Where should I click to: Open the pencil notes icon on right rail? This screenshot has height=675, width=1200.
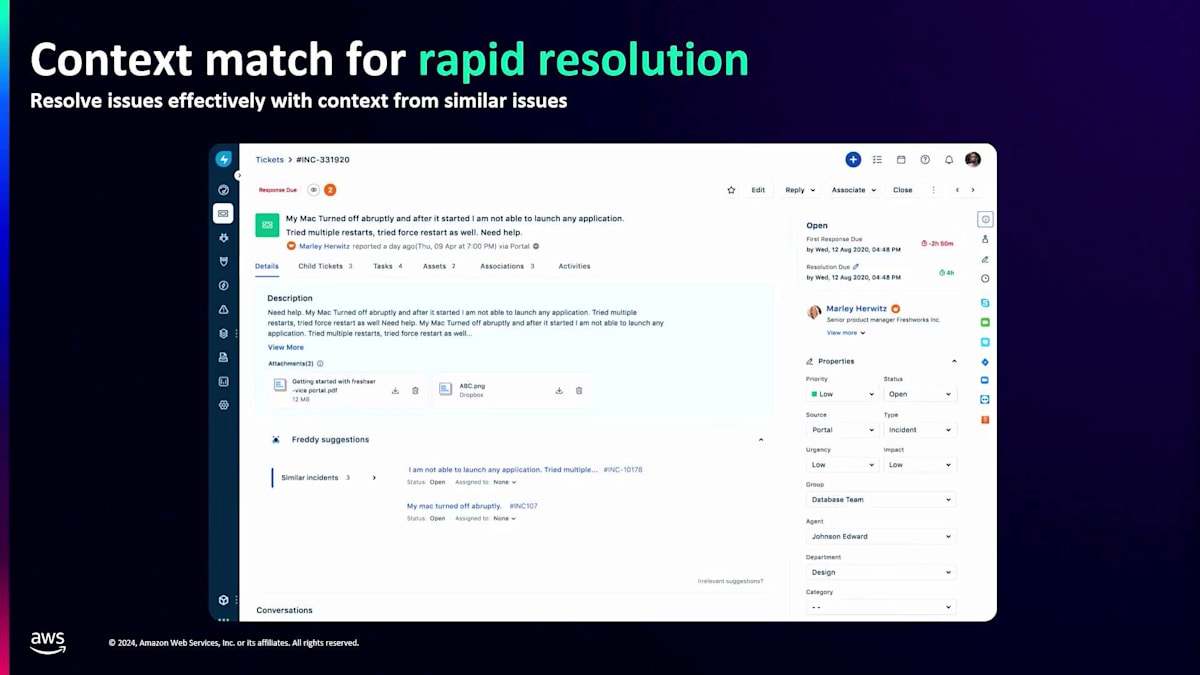(x=985, y=259)
